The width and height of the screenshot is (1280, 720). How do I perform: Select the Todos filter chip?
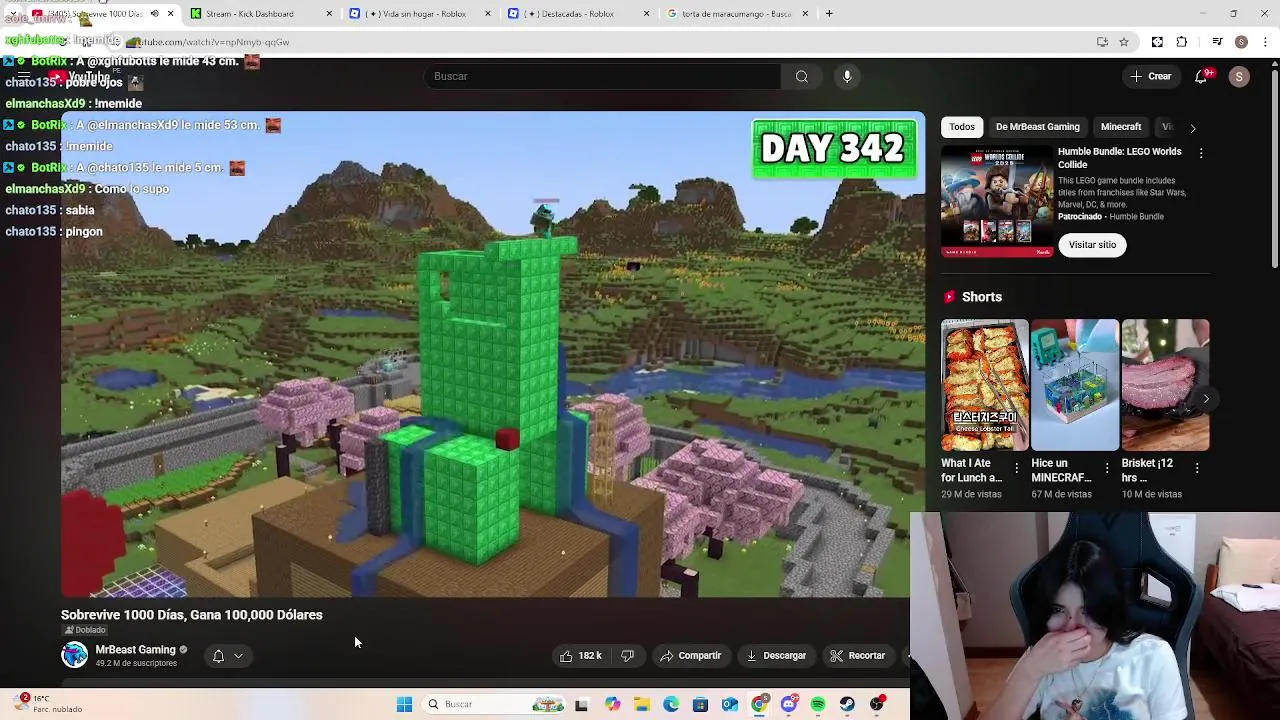click(962, 127)
